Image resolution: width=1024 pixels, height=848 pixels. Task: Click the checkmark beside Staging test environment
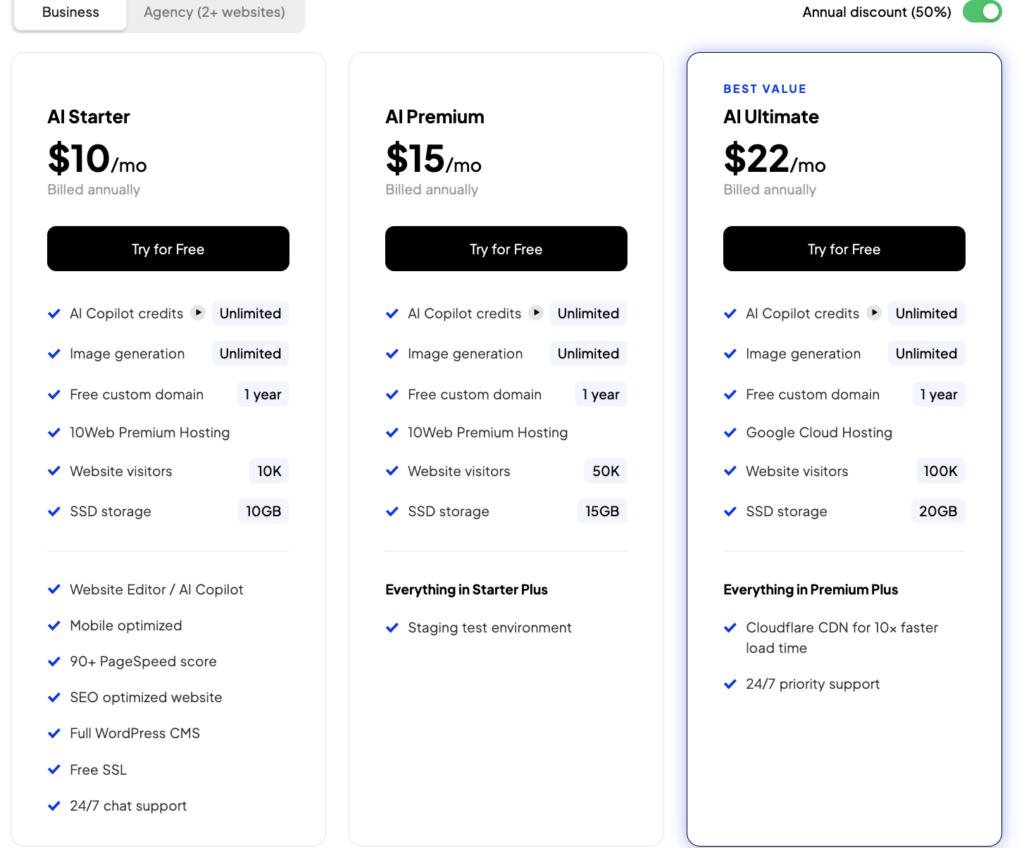click(x=393, y=628)
